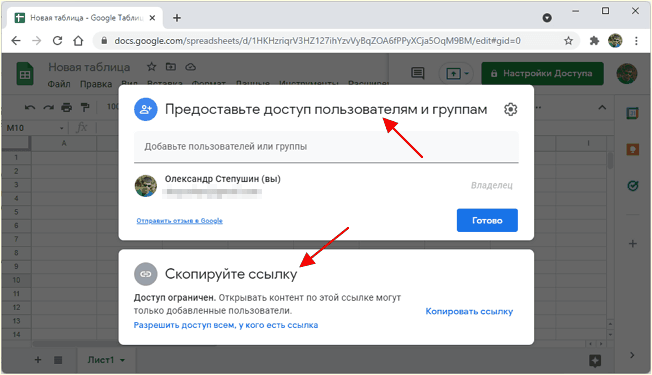Viewport: 652px width, 375px height.
Task: Click the Новая таблица document title
Action: pos(89,67)
